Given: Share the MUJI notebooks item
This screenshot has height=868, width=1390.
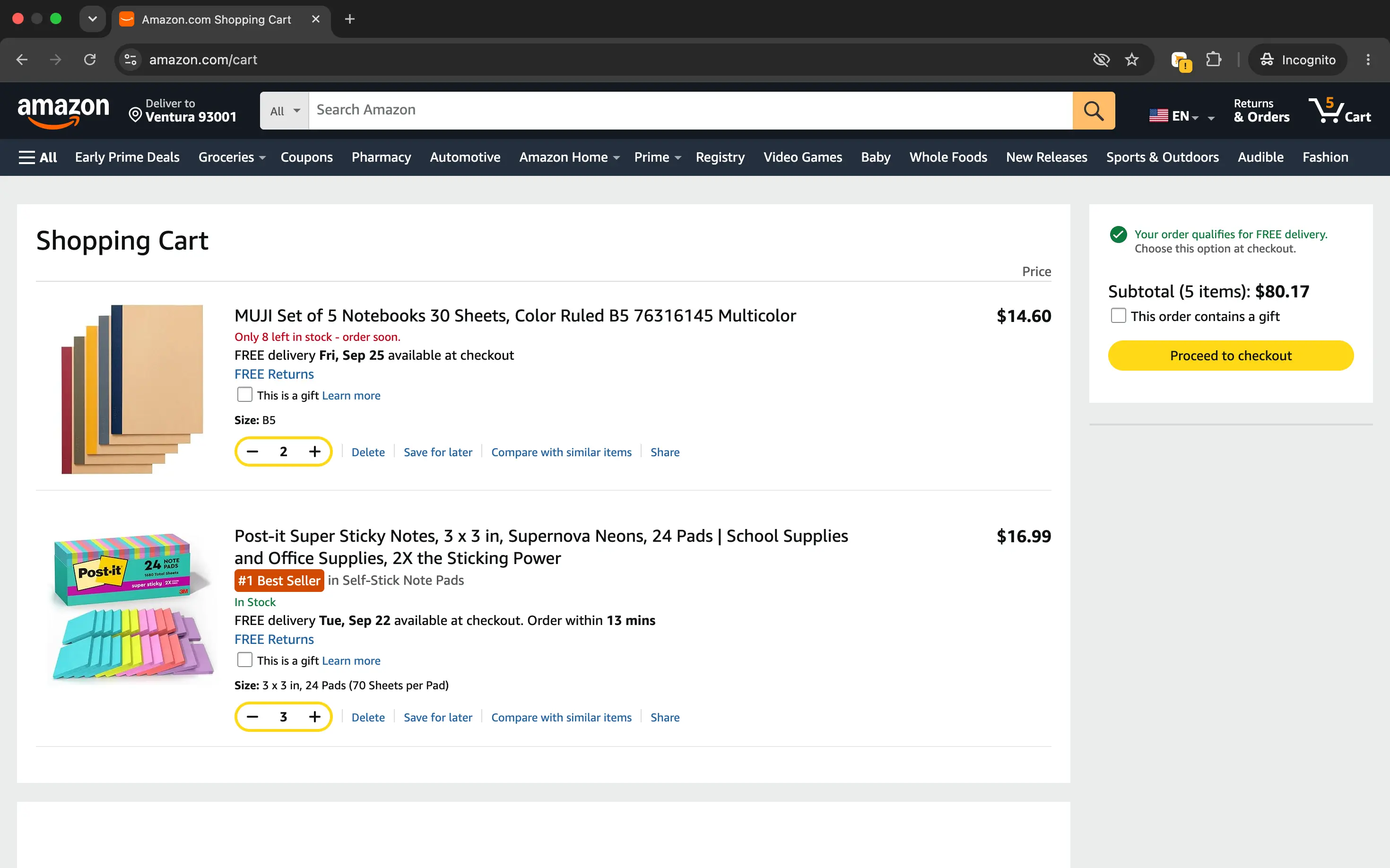Looking at the screenshot, I should click(x=665, y=452).
